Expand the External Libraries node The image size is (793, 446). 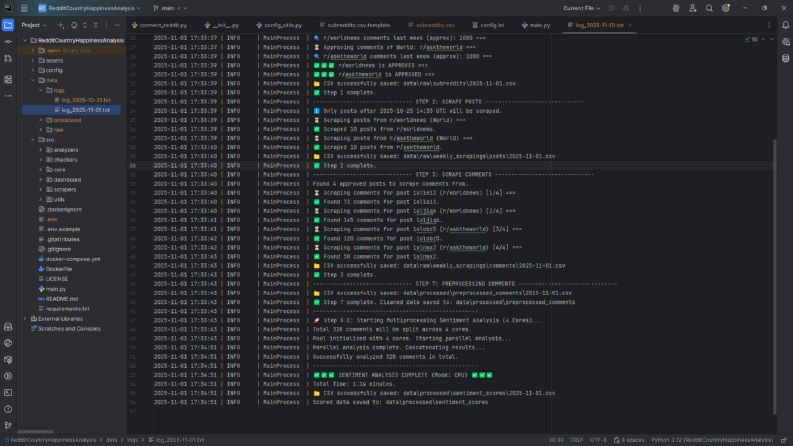25,319
